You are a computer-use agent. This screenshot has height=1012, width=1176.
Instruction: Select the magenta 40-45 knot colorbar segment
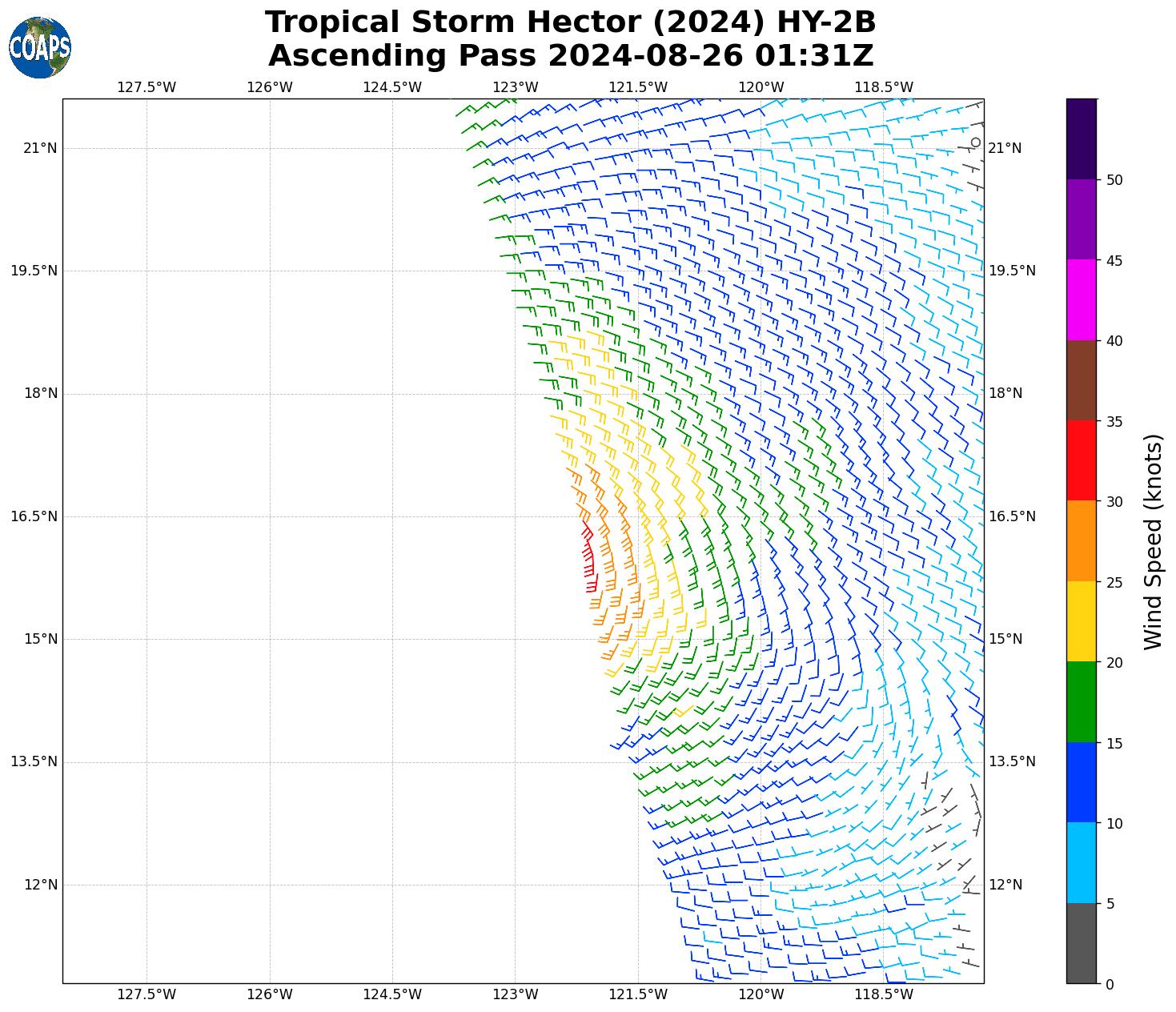[1081, 299]
